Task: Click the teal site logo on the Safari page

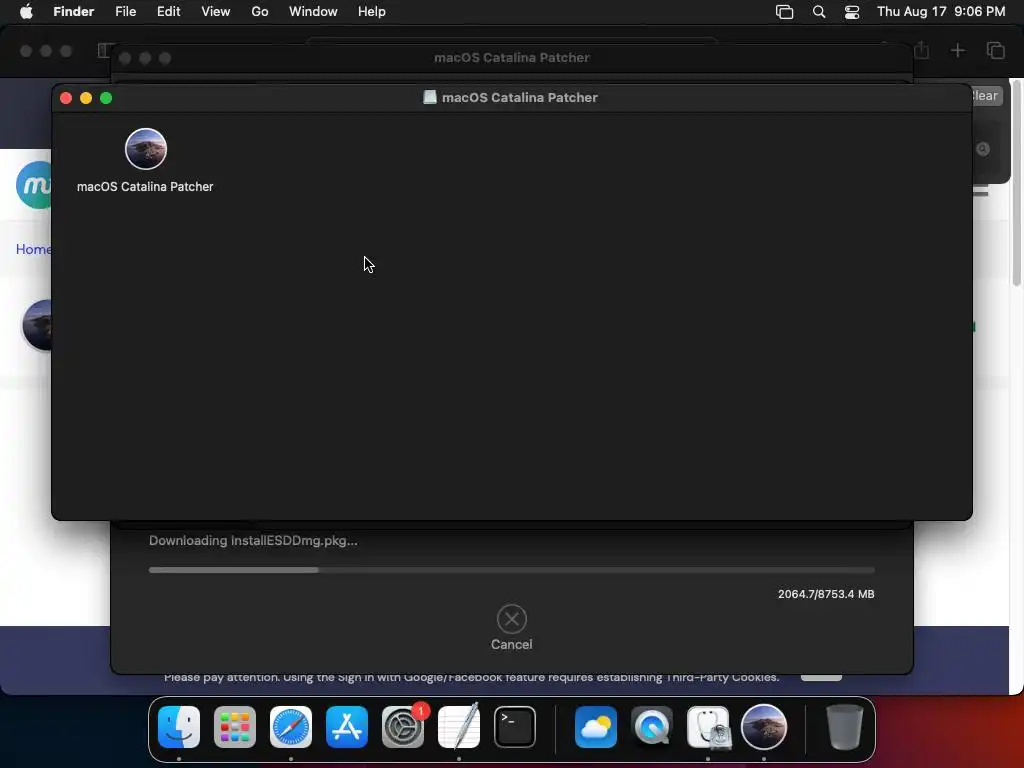Action: [x=34, y=185]
